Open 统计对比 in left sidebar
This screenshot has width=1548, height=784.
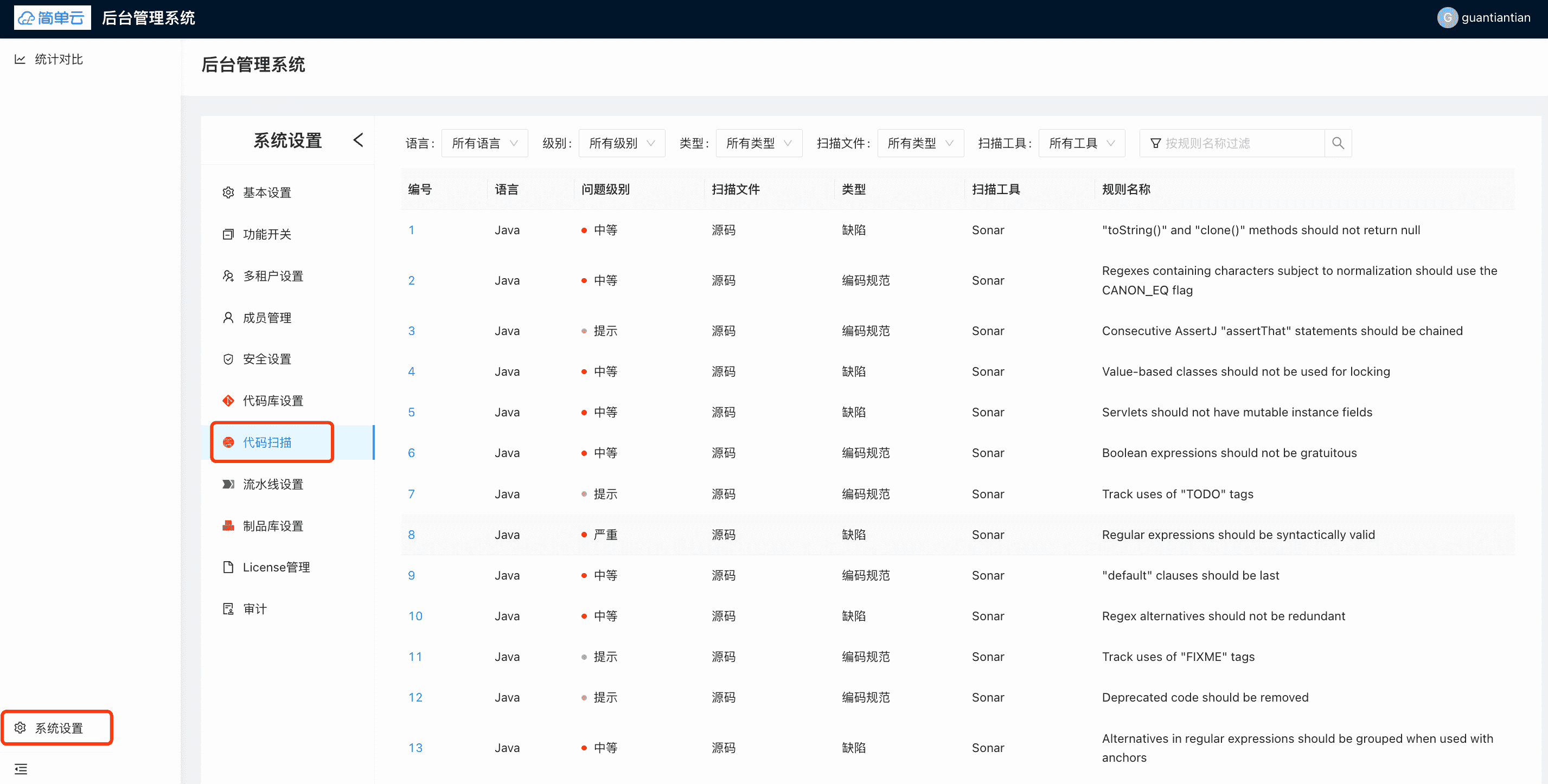point(58,60)
